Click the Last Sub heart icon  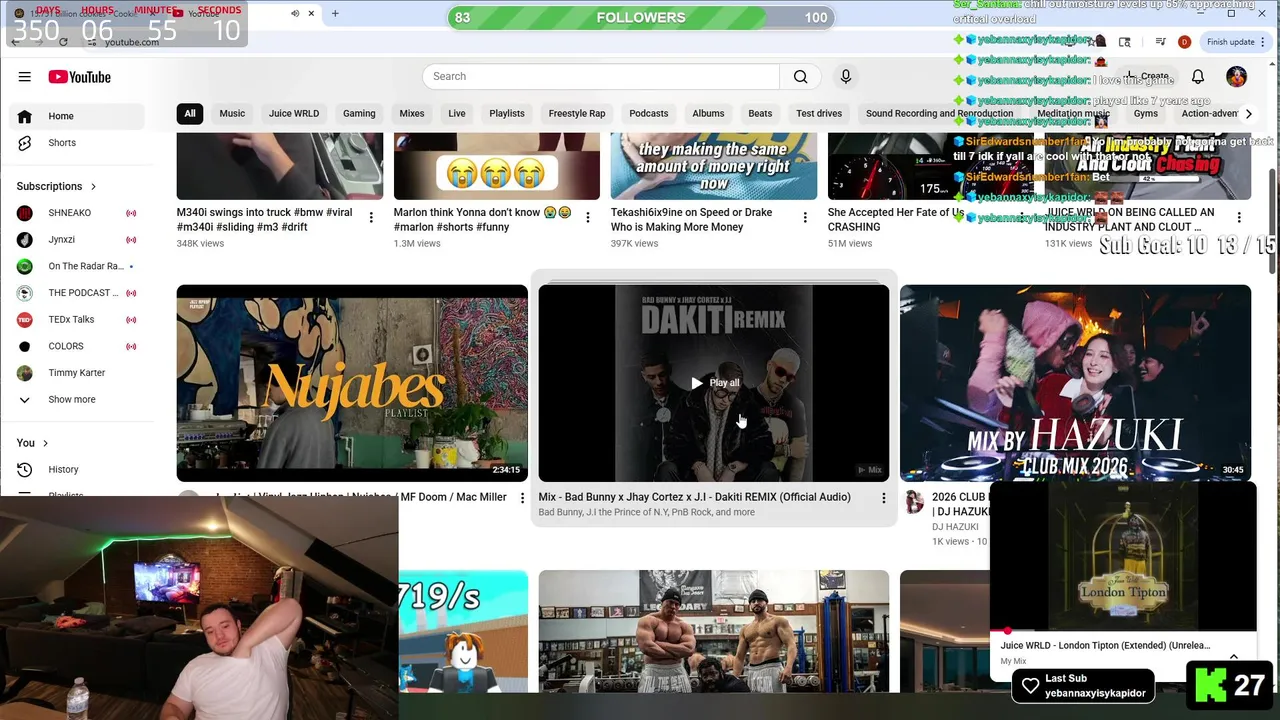click(1030, 686)
